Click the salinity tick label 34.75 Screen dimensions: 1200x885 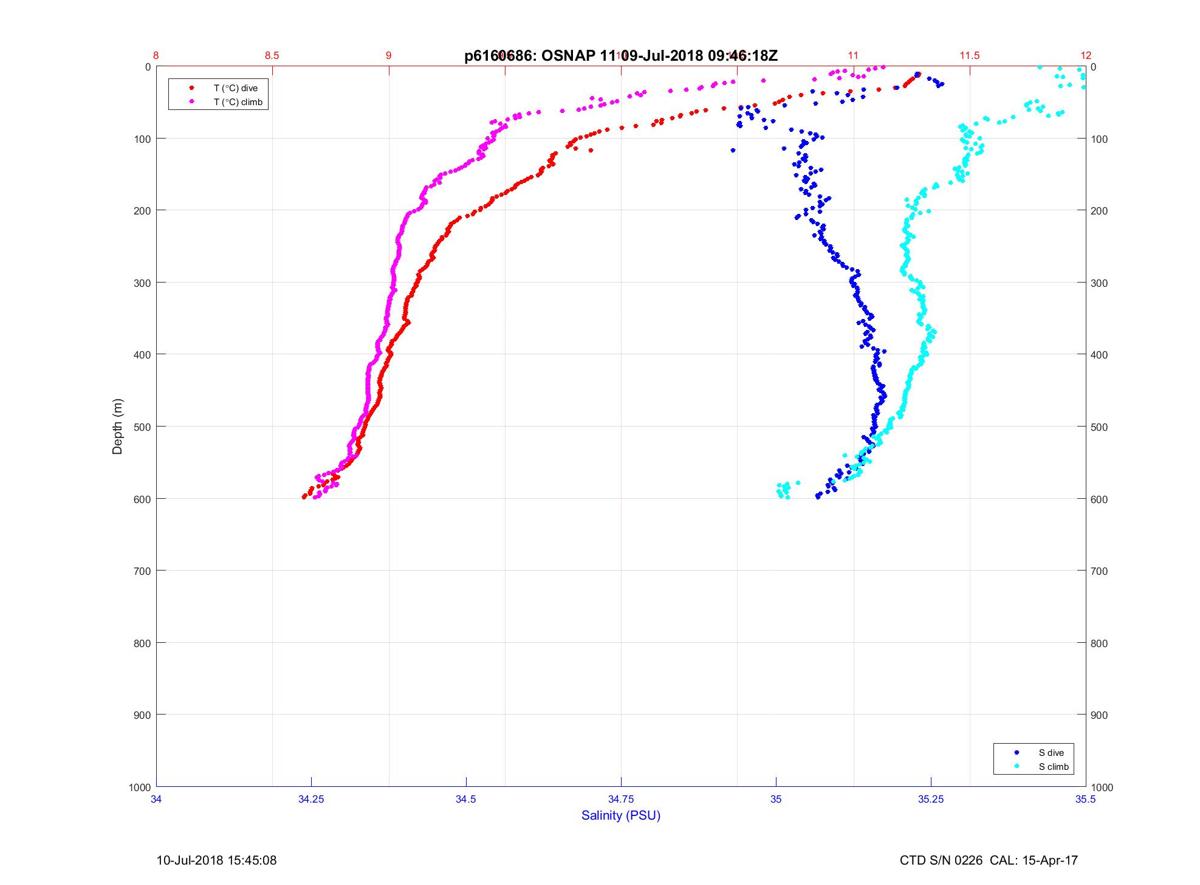click(x=621, y=799)
